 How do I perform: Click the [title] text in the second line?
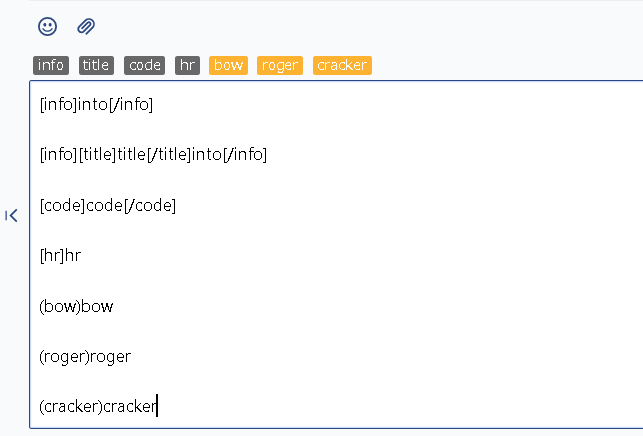[97, 155]
